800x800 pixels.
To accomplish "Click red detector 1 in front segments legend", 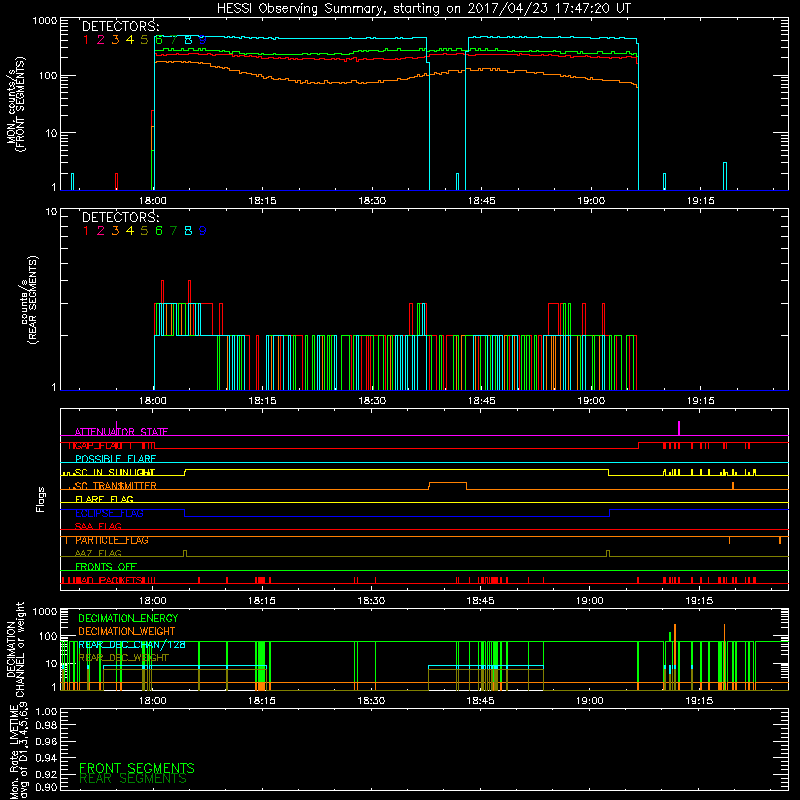I will 86,40.
